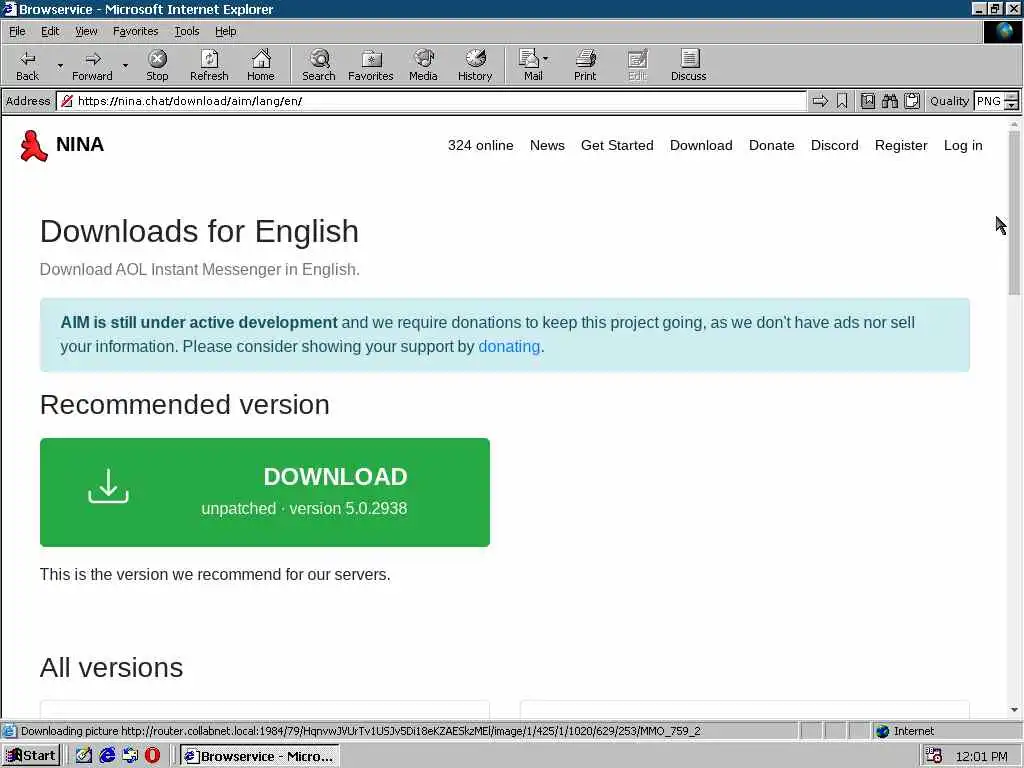This screenshot has height=768, width=1024.
Task: Click the 324 online link
Action: tap(480, 145)
